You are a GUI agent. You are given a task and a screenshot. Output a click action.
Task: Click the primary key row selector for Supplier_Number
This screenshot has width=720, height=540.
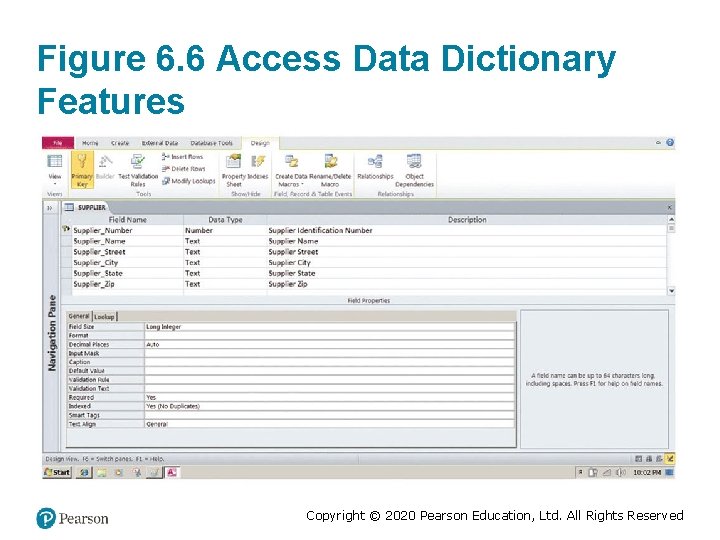click(x=66, y=230)
